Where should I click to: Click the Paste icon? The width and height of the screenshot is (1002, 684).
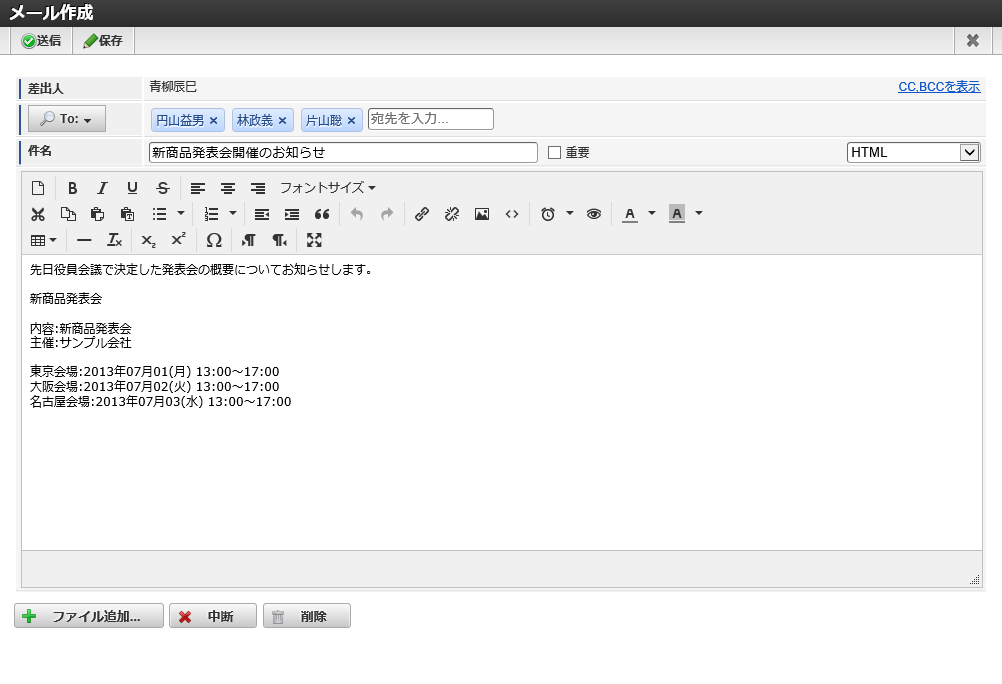97,214
